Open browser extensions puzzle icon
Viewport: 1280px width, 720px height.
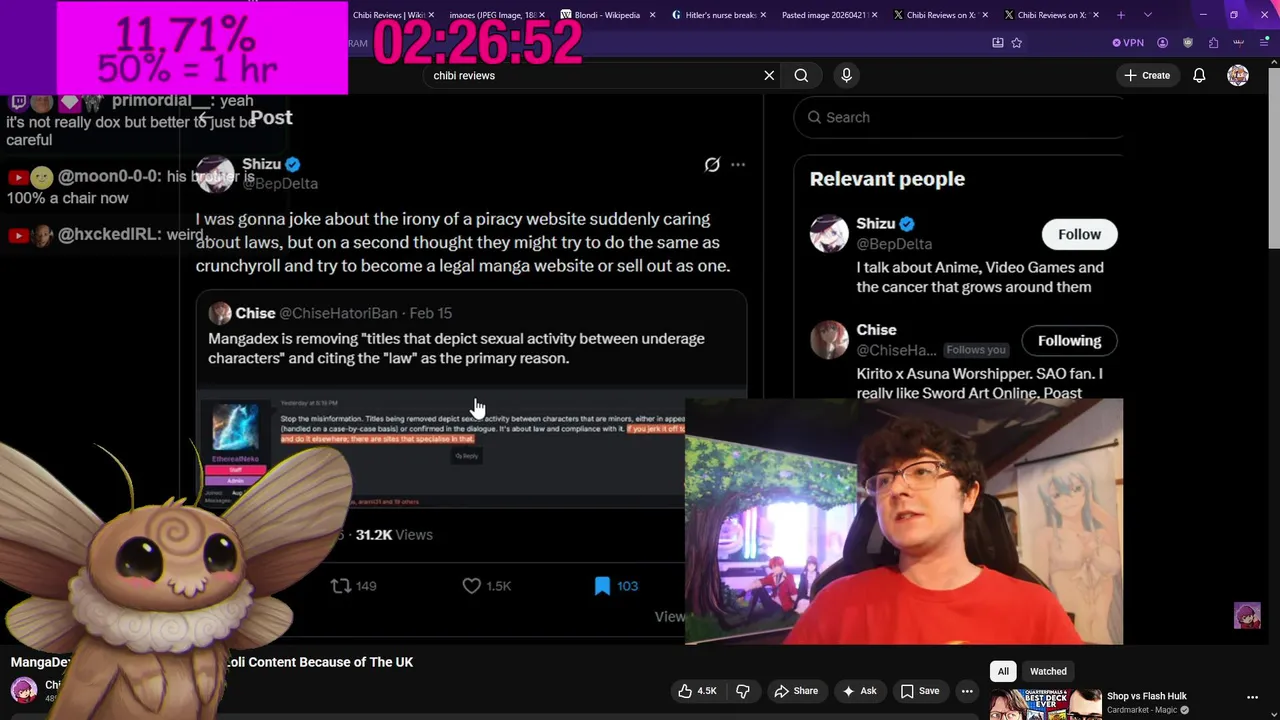click(1213, 43)
